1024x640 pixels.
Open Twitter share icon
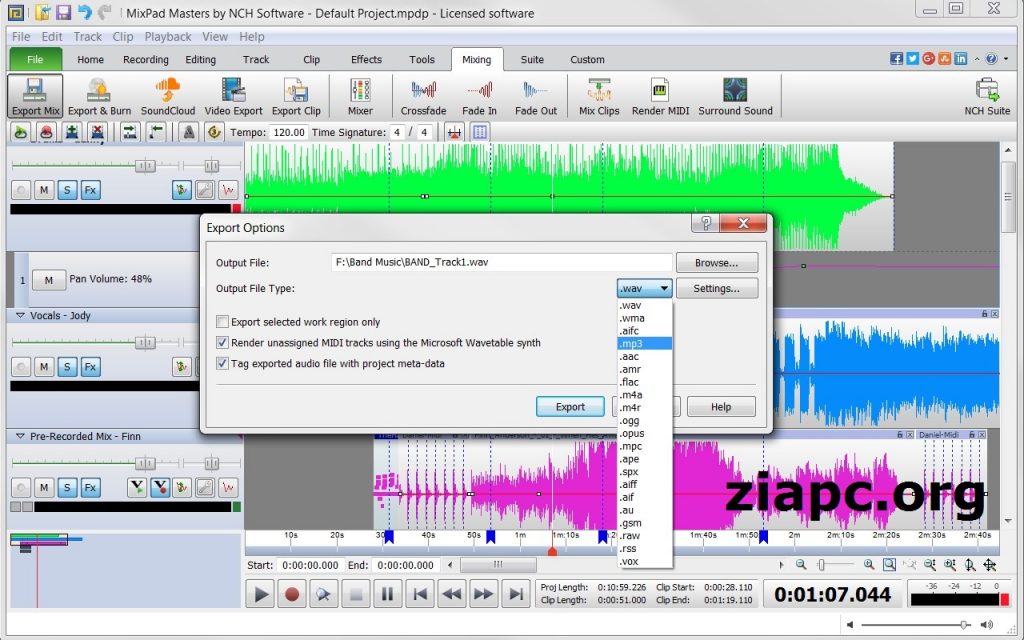pos(912,59)
